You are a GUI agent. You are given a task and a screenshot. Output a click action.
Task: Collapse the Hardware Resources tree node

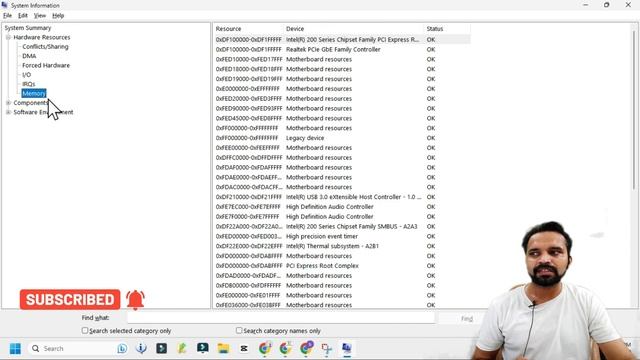8,37
